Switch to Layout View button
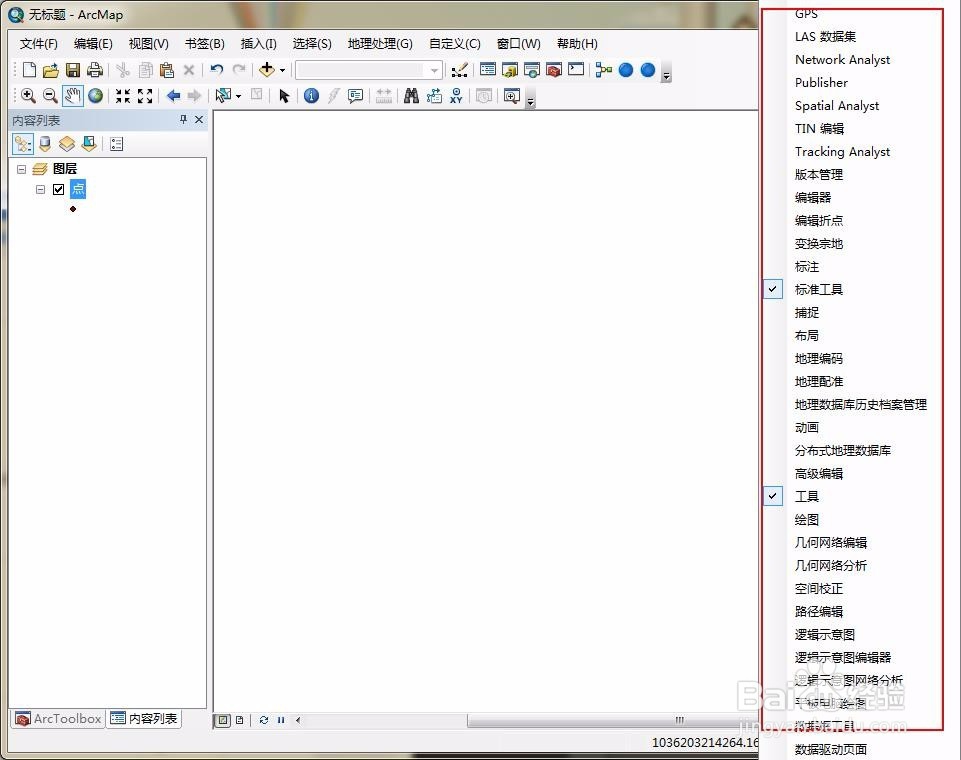961x760 pixels. point(240,720)
